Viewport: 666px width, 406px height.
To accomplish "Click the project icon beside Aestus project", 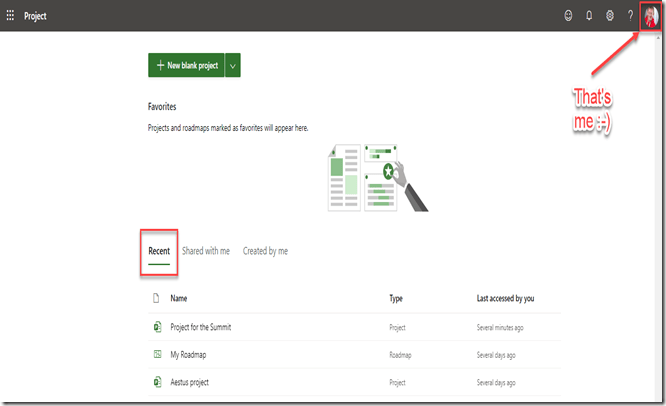I will pos(157,382).
